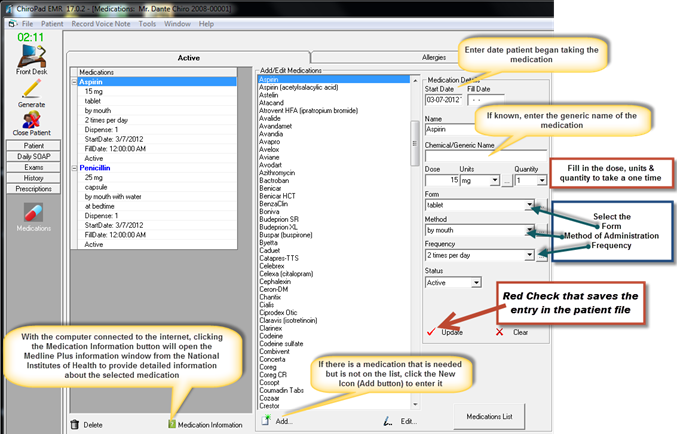Click the medication list scroll-up arrow

pyautogui.click(x=415, y=80)
